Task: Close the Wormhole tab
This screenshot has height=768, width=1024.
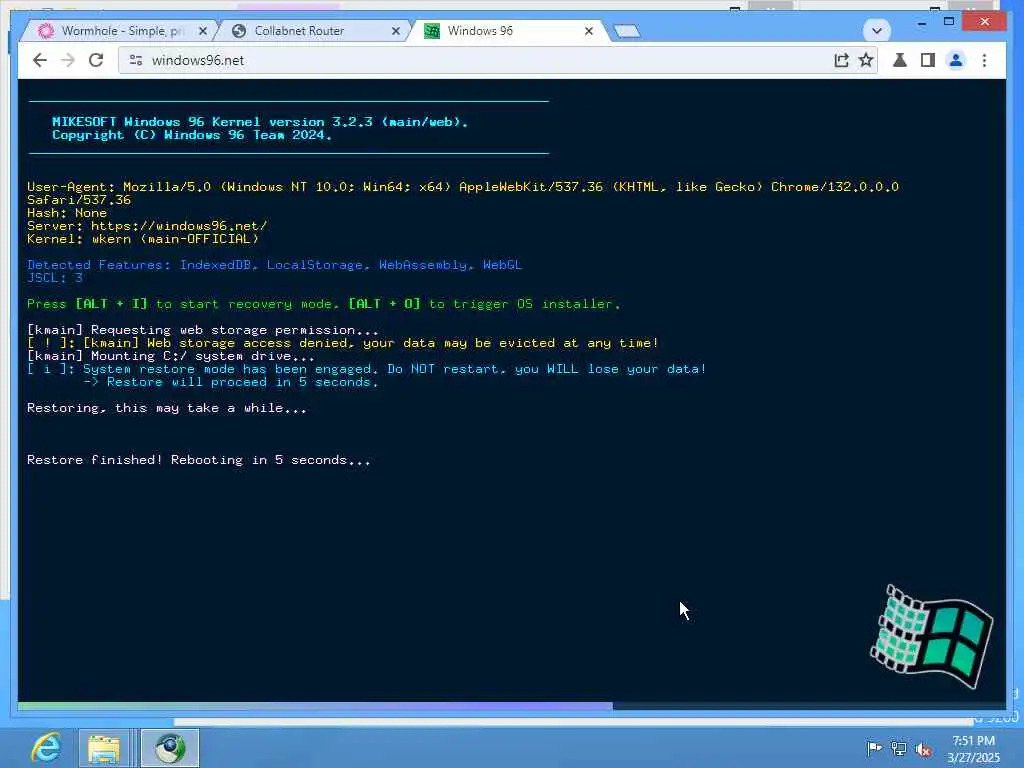Action: (x=202, y=31)
